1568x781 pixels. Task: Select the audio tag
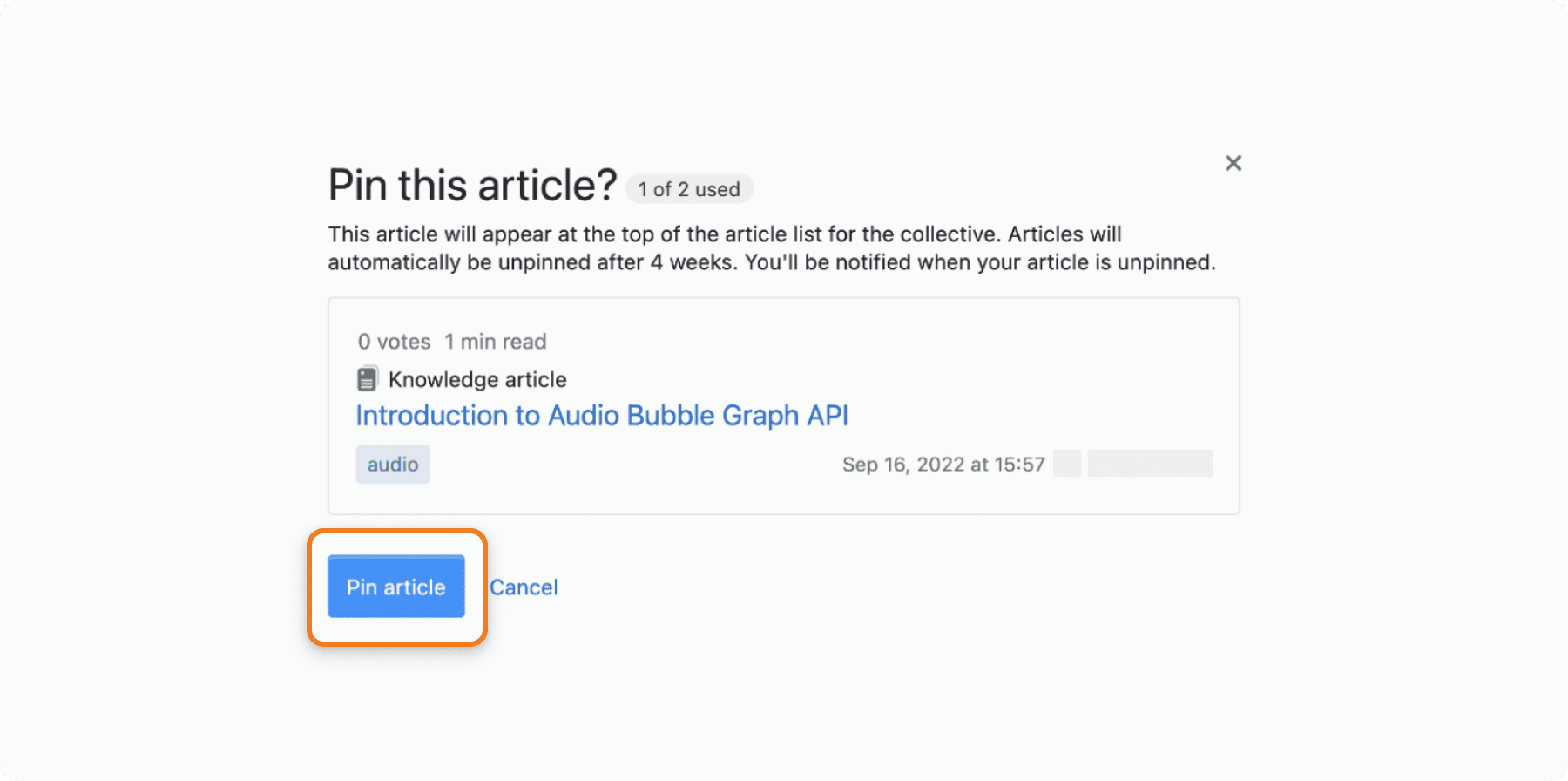pyautogui.click(x=393, y=465)
